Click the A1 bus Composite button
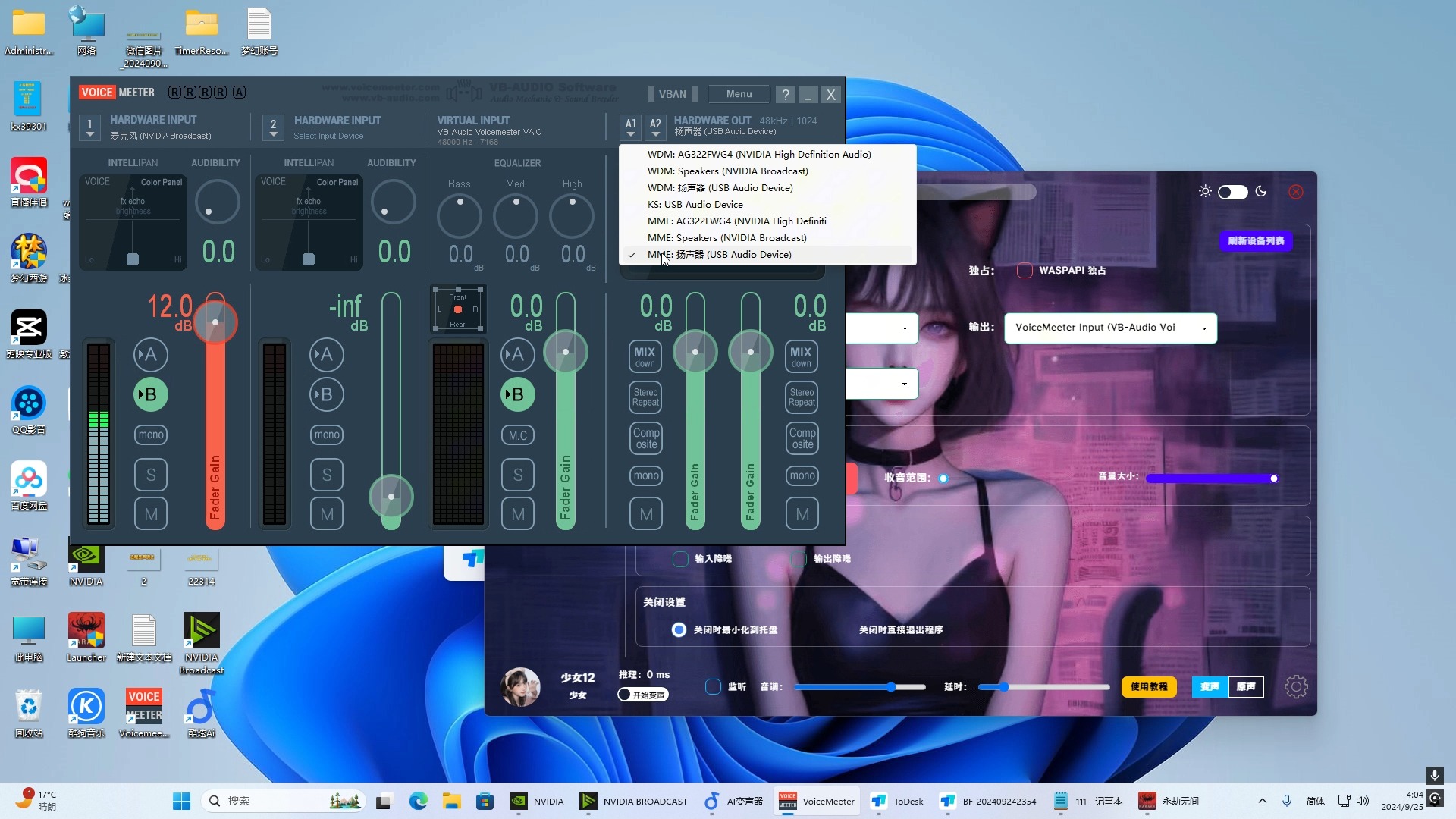This screenshot has height=819, width=1456. pos(646,438)
